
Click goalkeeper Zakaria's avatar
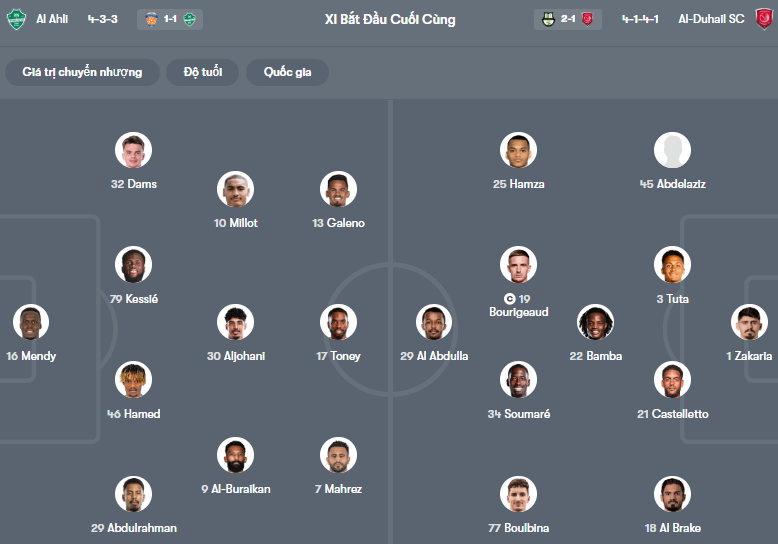coord(748,322)
